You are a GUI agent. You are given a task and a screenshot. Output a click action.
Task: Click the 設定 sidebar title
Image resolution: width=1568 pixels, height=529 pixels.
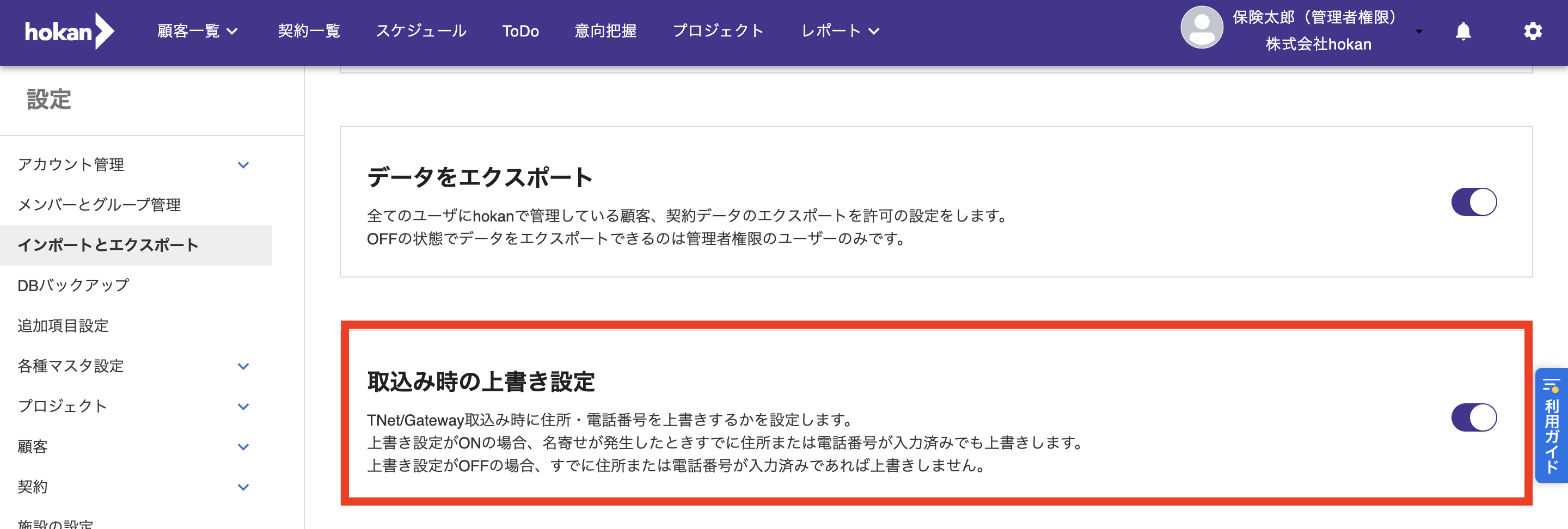(x=48, y=99)
